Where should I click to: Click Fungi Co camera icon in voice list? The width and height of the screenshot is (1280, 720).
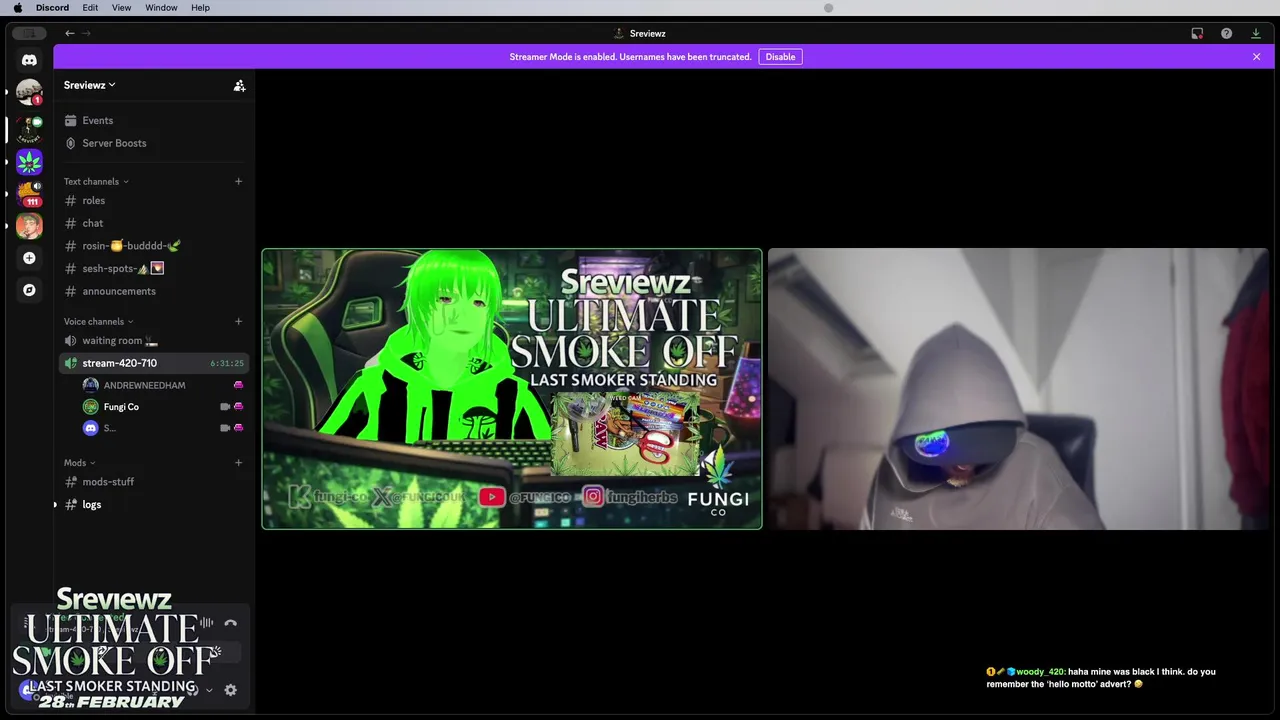225,407
